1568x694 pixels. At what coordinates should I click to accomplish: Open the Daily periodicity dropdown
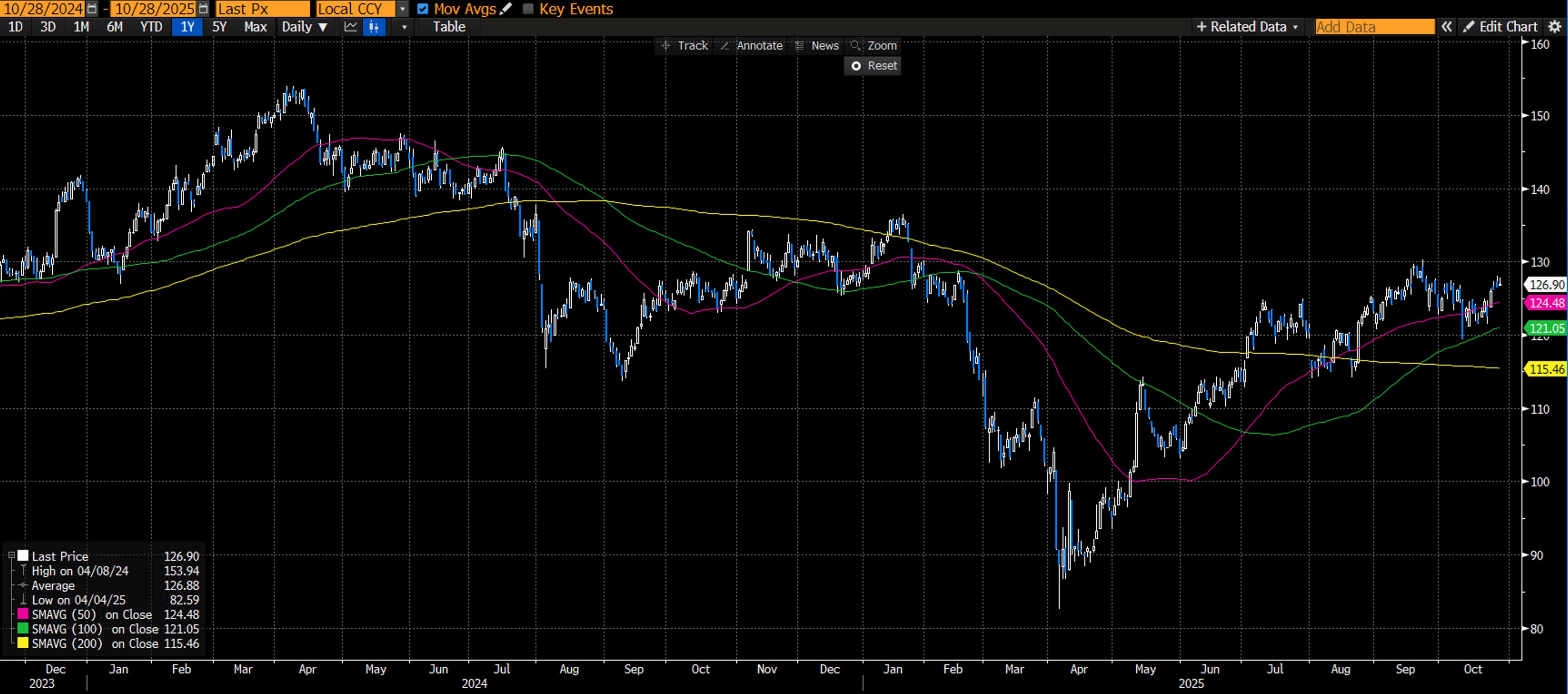coord(305,27)
